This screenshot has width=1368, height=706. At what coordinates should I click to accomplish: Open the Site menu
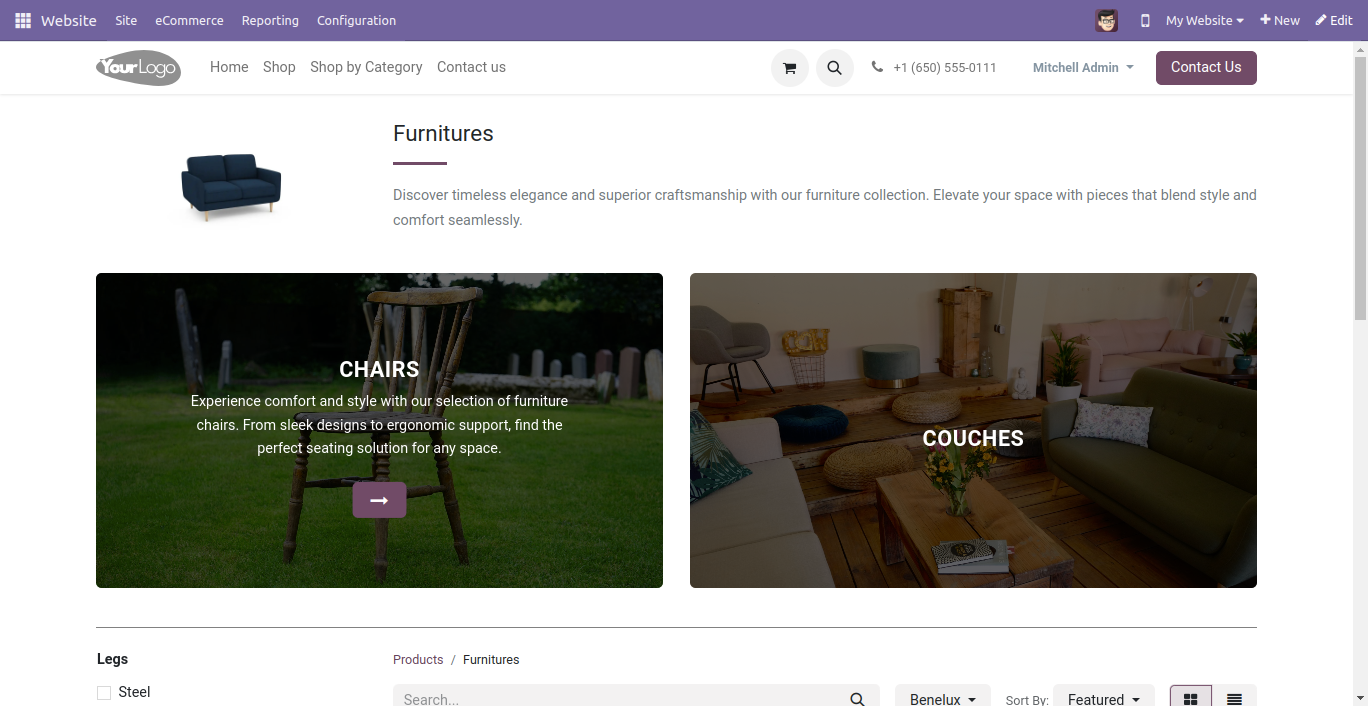coord(126,20)
